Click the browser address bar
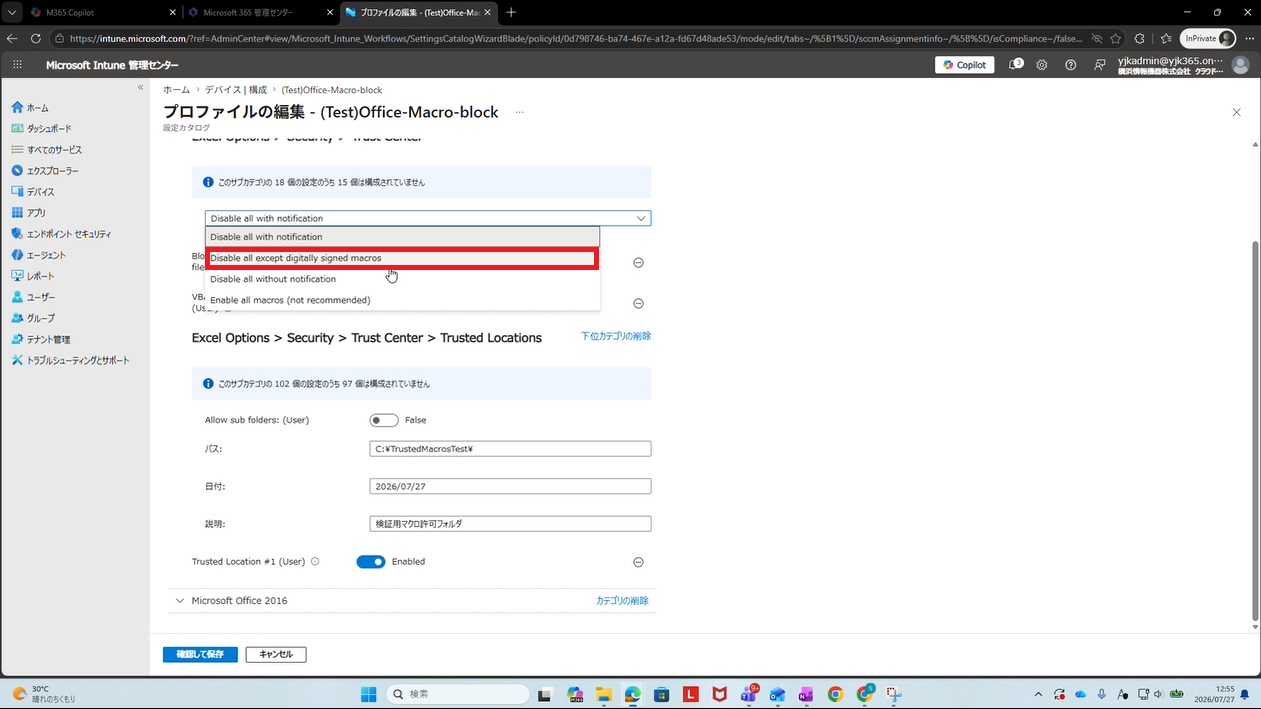This screenshot has width=1261, height=709. [575, 39]
